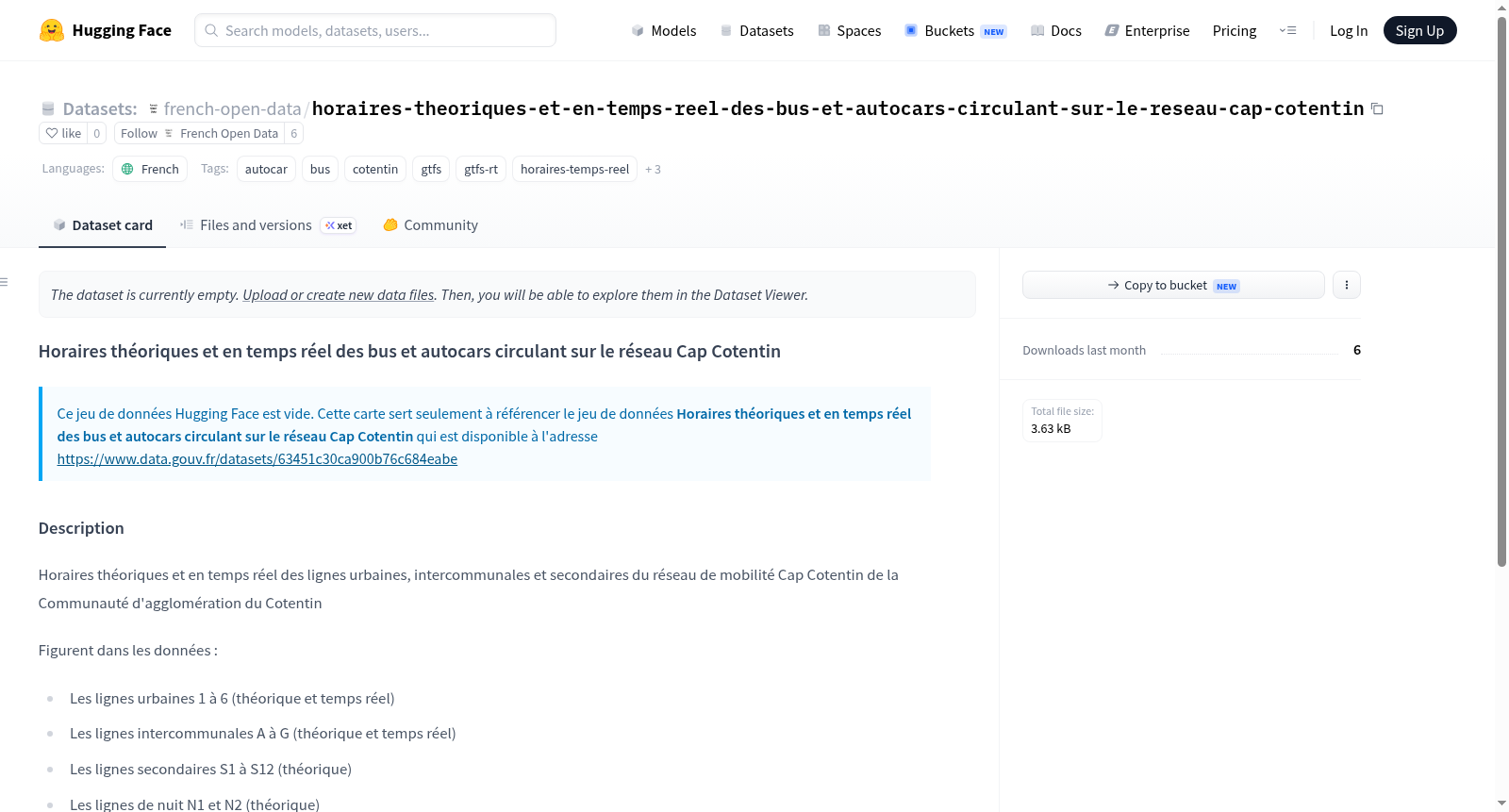Select the French language tag
This screenshot has height=812, width=1509.
point(150,169)
